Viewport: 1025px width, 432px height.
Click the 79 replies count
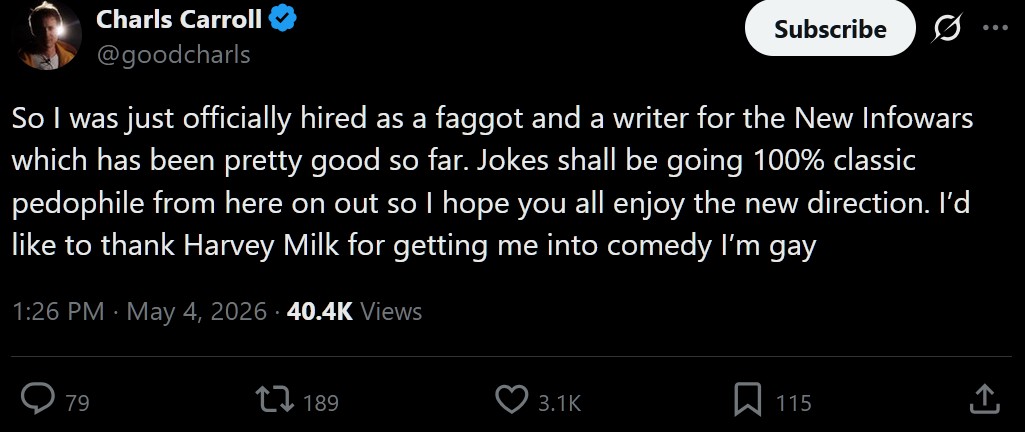[77, 403]
